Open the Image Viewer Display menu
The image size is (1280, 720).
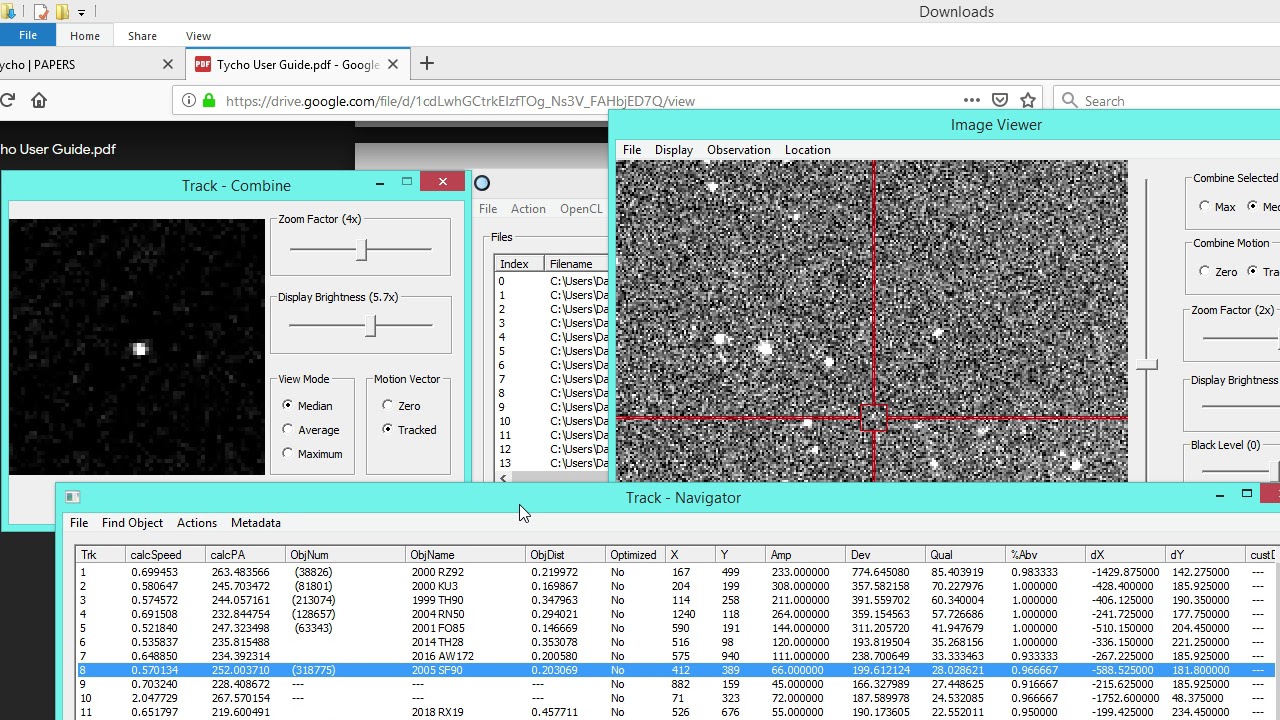click(x=673, y=150)
